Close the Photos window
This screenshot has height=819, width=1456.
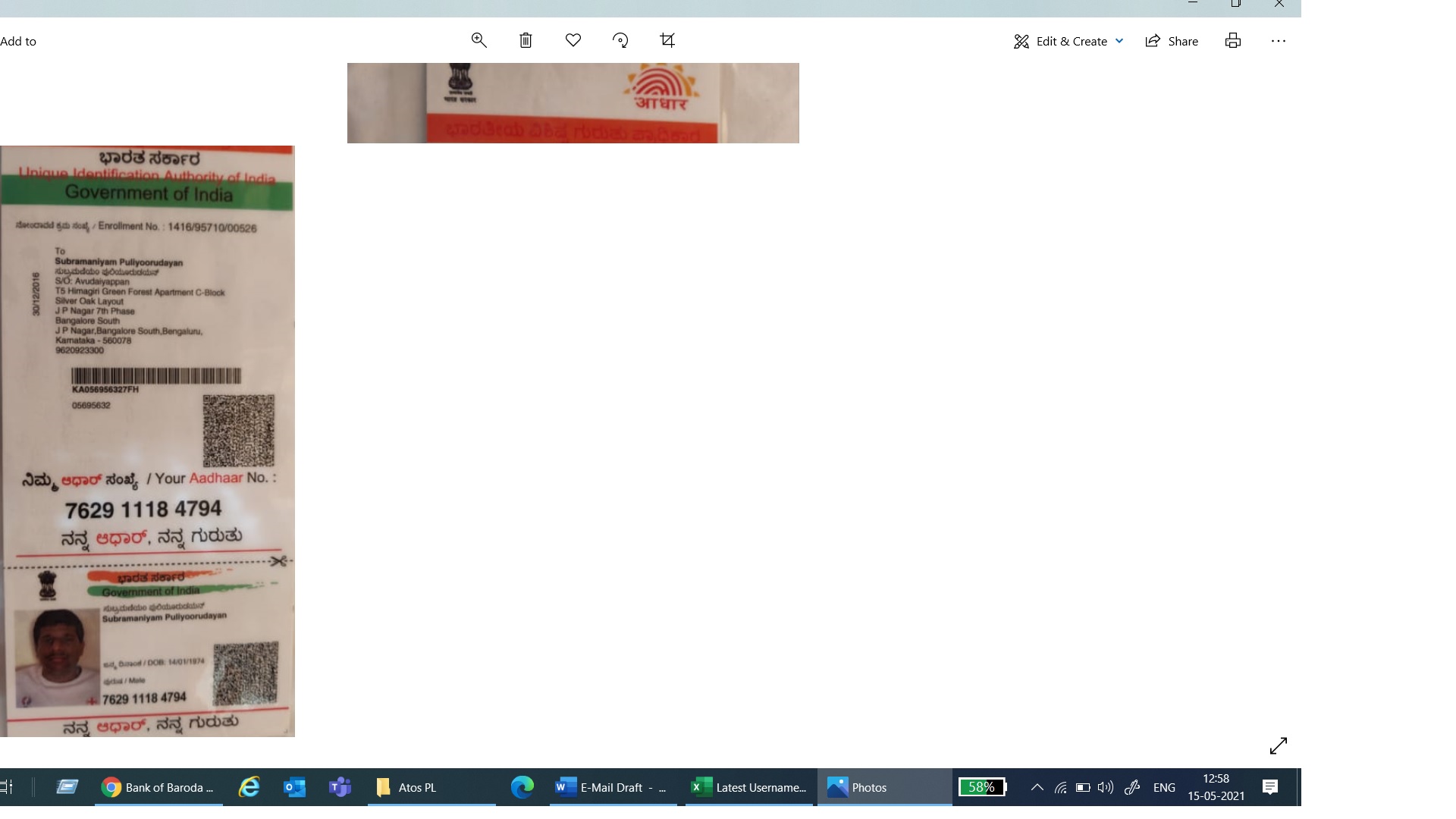1279,4
